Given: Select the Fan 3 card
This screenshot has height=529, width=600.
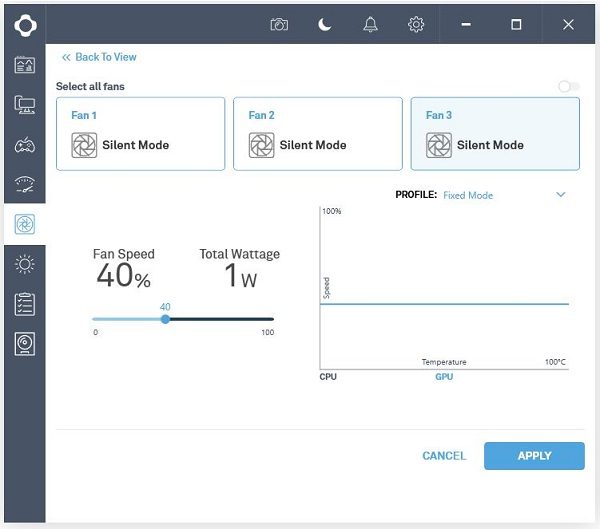Looking at the screenshot, I should 495,134.
